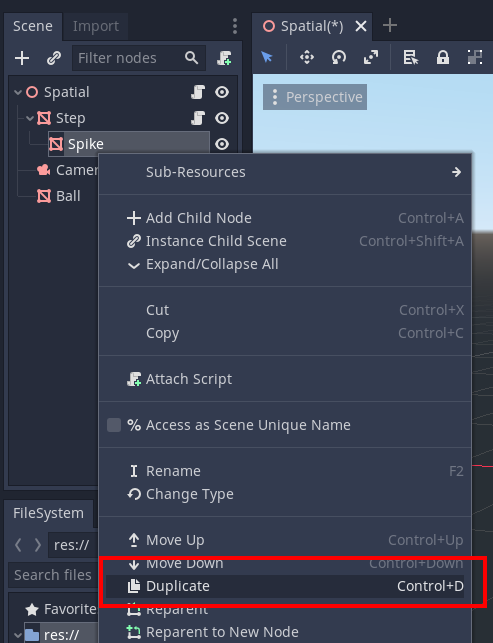This screenshot has height=643, width=493.
Task: Activate the Rotate Mode tool
Action: pyautogui.click(x=339, y=57)
